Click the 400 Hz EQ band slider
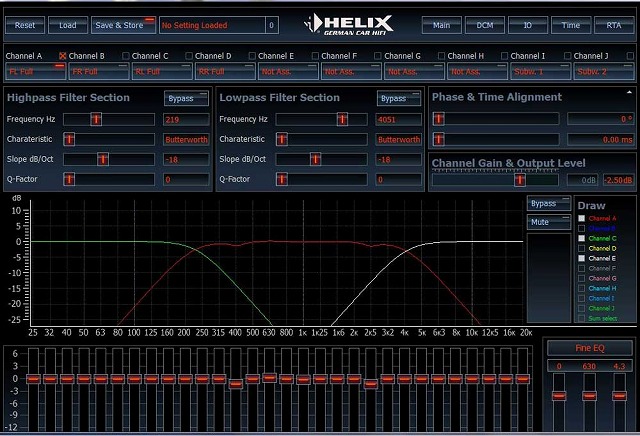This screenshot has height=436, width=640. pos(236,384)
